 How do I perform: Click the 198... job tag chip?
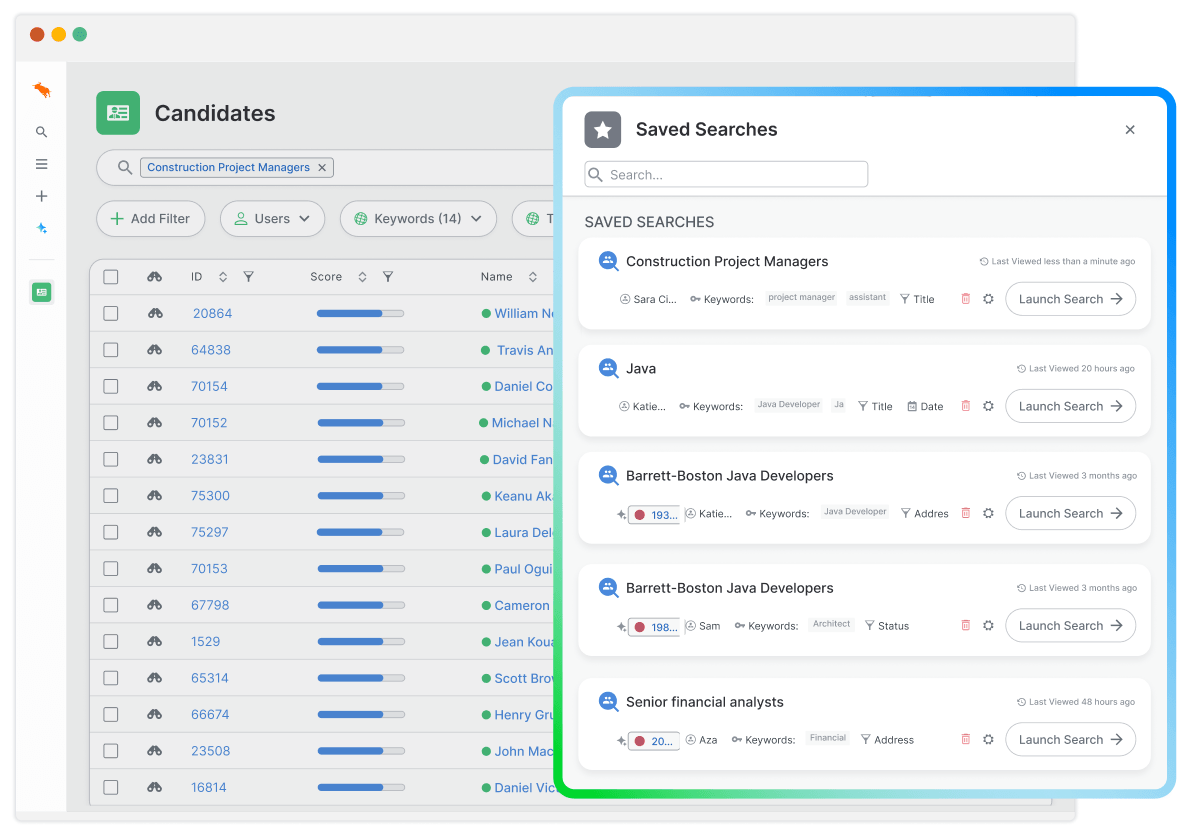point(654,626)
